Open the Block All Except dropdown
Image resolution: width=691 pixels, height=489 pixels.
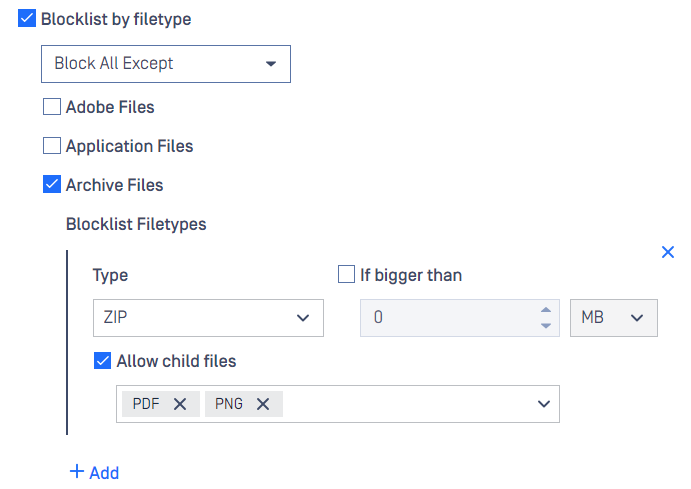click(166, 63)
